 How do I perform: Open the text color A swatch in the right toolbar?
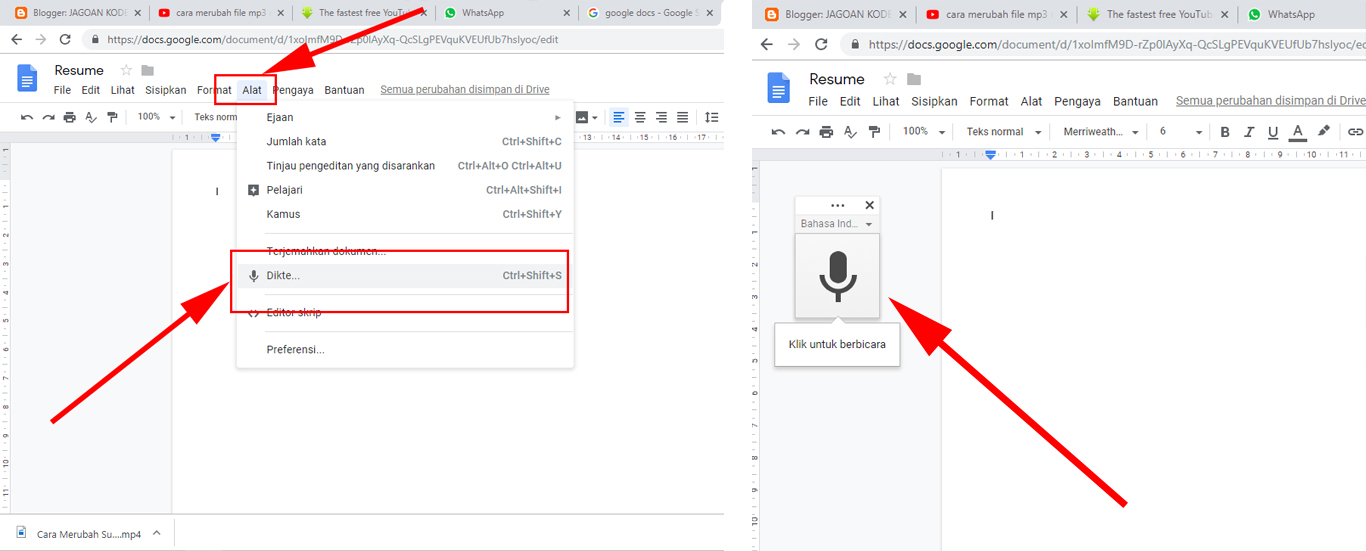pyautogui.click(x=1298, y=132)
